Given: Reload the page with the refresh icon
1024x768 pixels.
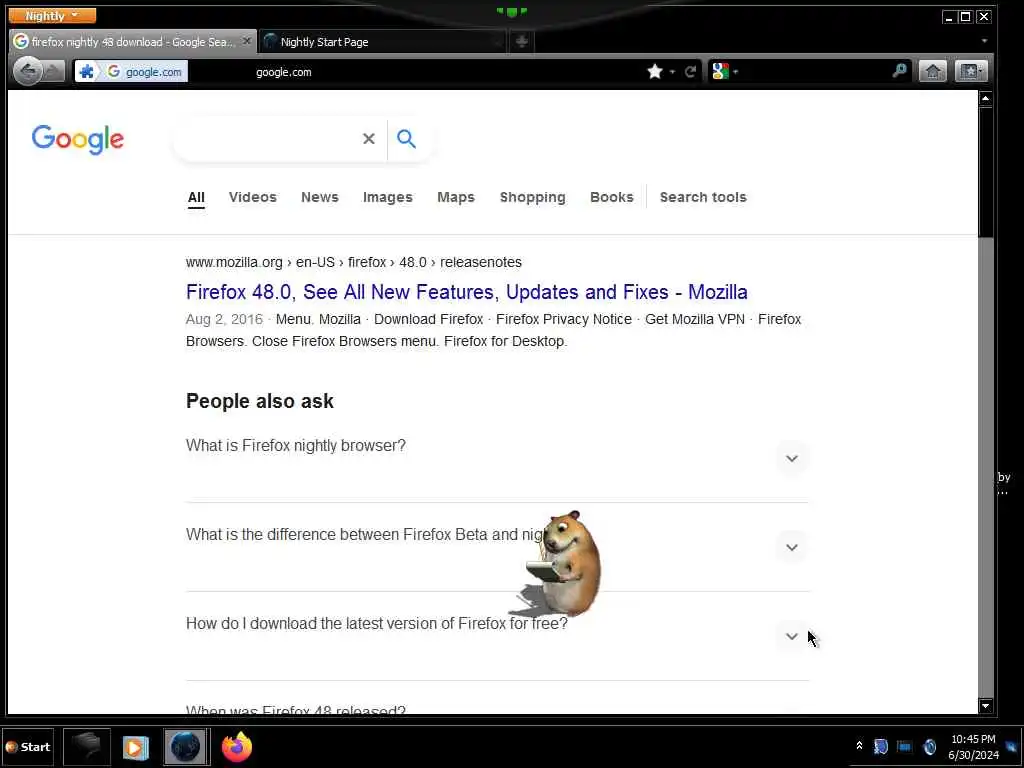Looking at the screenshot, I should coord(690,72).
